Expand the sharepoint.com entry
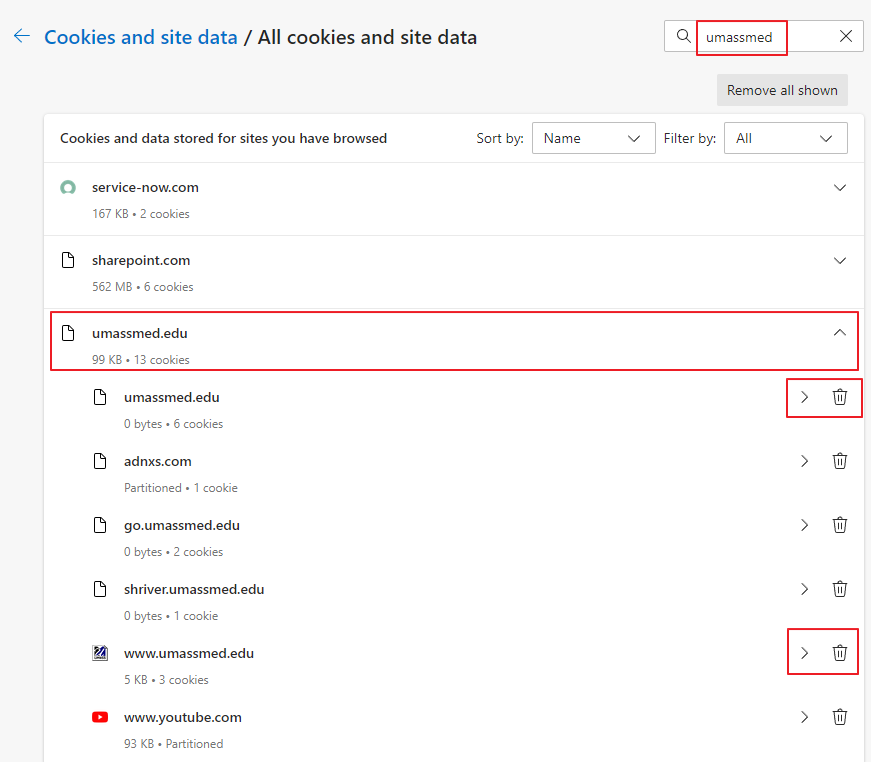The image size is (871, 762). [840, 261]
